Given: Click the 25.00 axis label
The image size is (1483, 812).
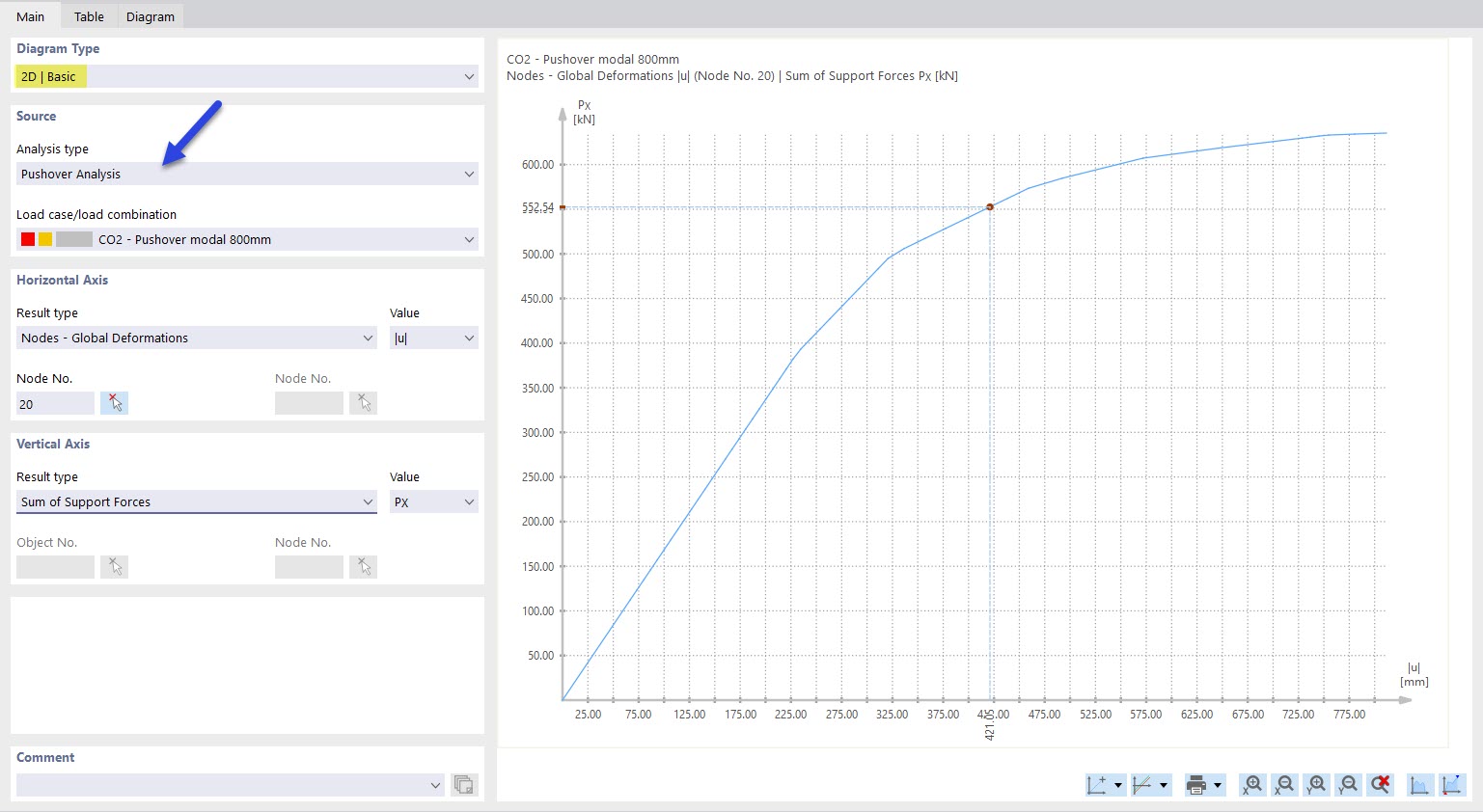Looking at the screenshot, I should coord(588,715).
